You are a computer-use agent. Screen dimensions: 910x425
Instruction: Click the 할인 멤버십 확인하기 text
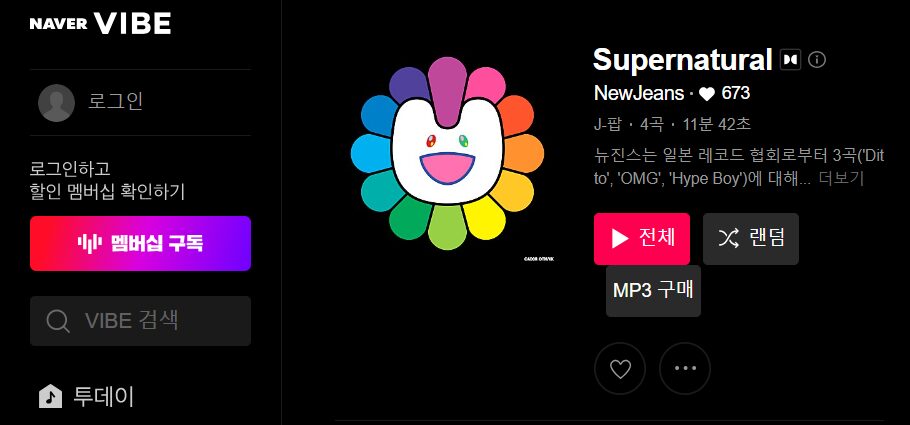(x=107, y=192)
